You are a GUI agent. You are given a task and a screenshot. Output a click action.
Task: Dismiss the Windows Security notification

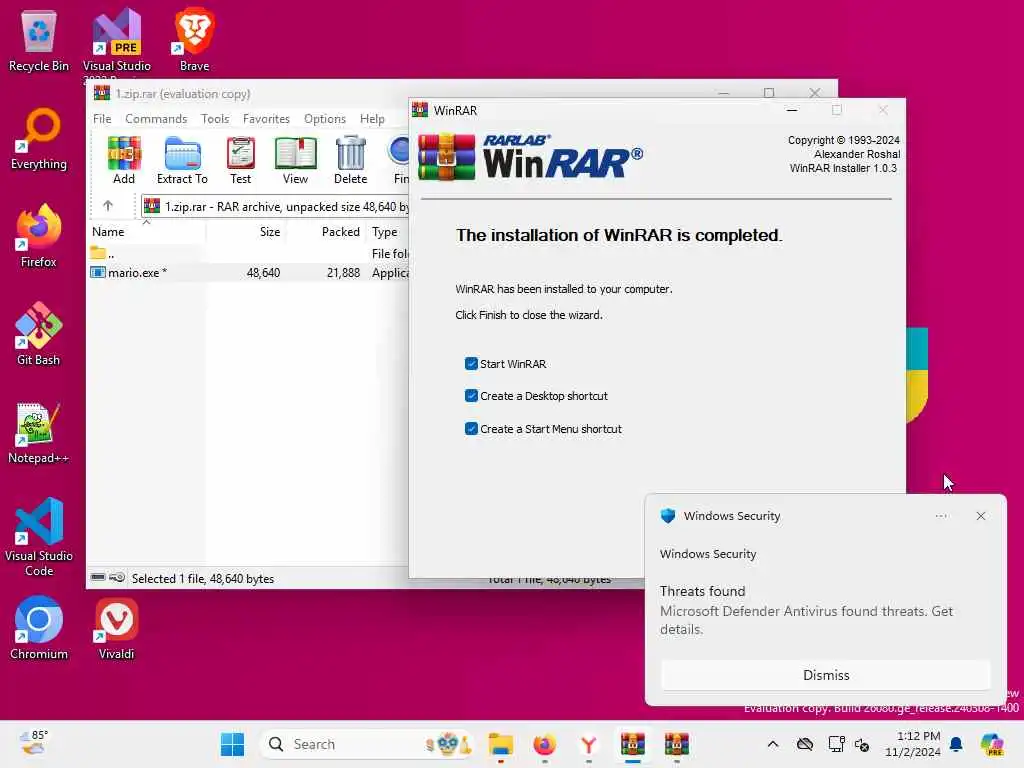(826, 675)
